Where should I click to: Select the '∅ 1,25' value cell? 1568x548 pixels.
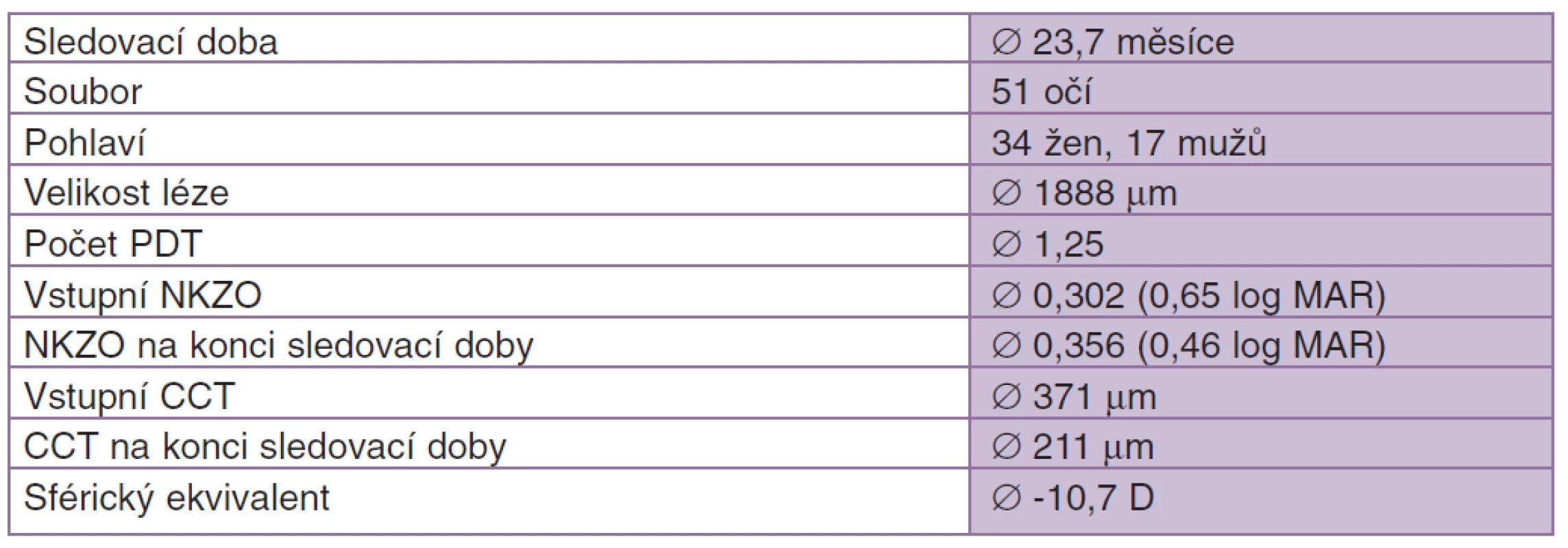(x=1261, y=240)
